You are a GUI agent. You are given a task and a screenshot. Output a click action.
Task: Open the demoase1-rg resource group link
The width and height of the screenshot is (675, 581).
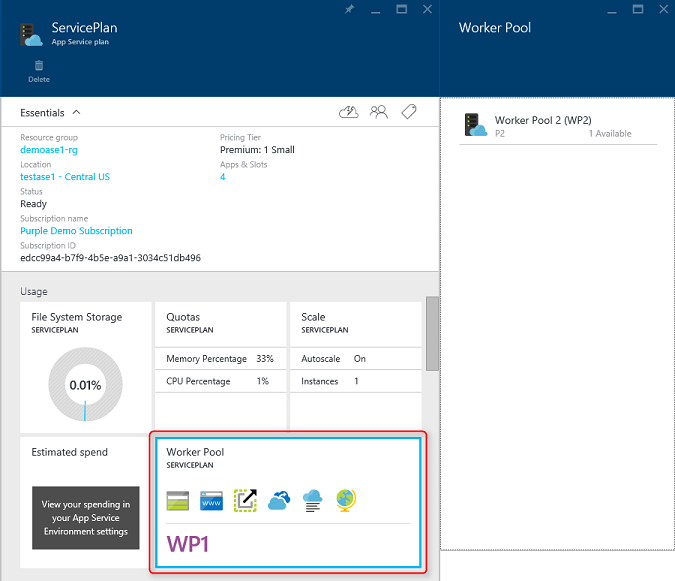click(49, 150)
